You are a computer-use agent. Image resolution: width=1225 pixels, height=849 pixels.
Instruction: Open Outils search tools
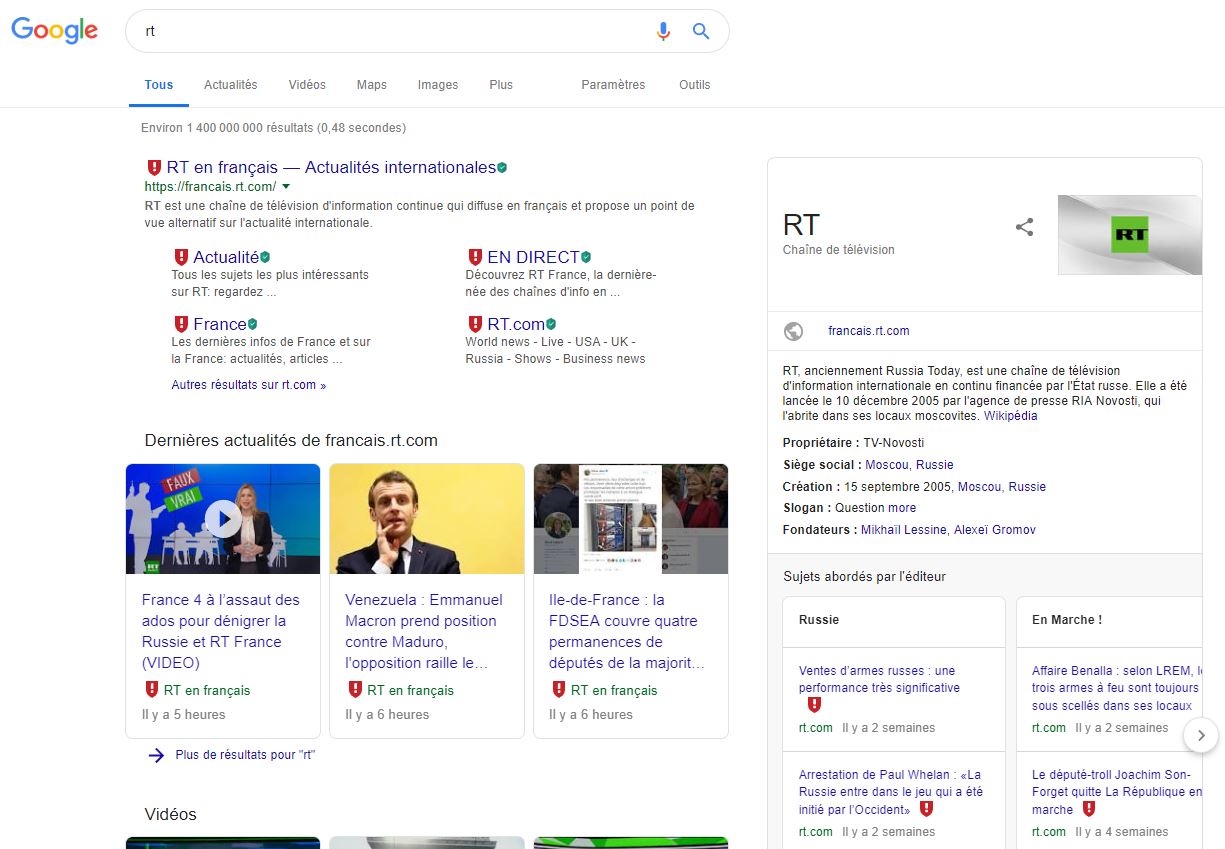click(x=694, y=85)
